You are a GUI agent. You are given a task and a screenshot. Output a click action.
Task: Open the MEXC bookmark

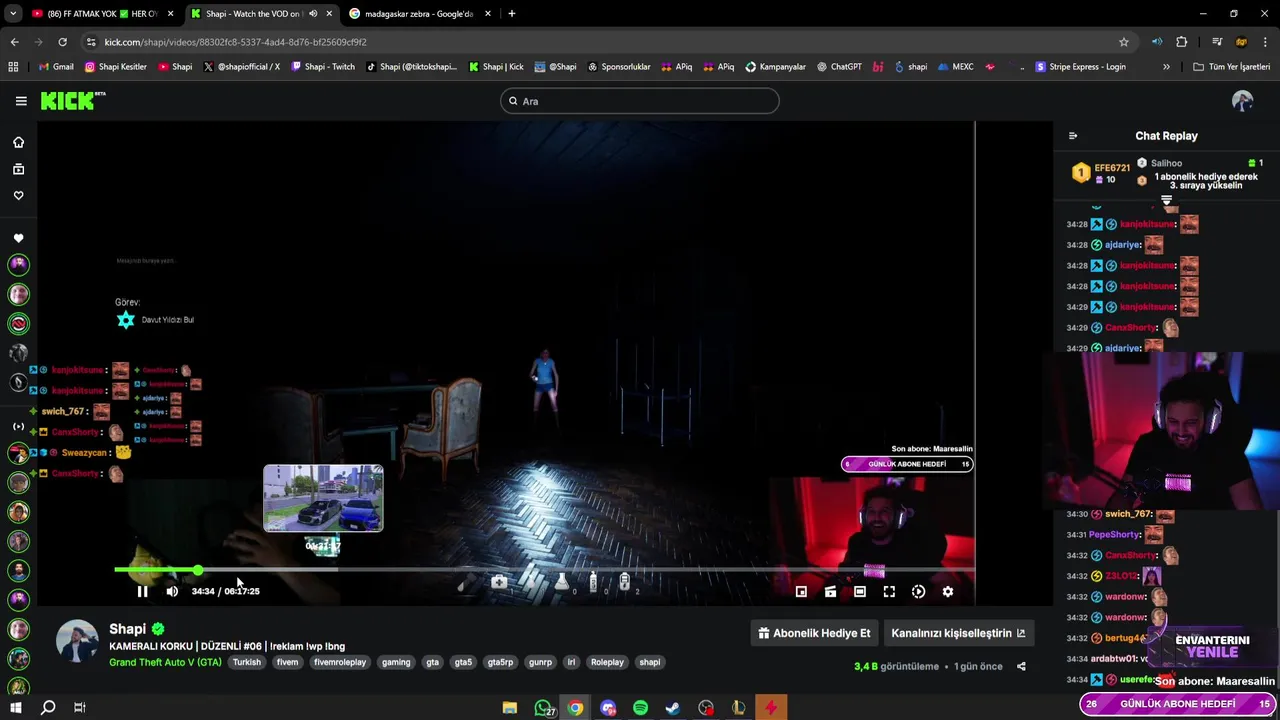pos(955,67)
